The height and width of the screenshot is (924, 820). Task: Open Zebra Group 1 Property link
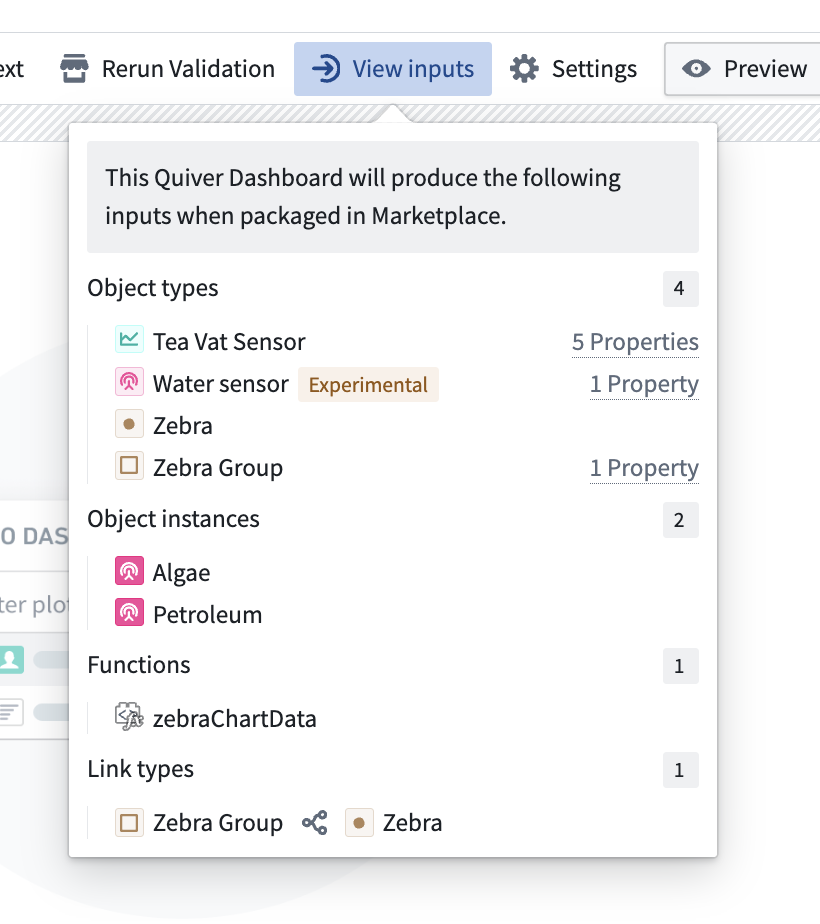point(644,468)
